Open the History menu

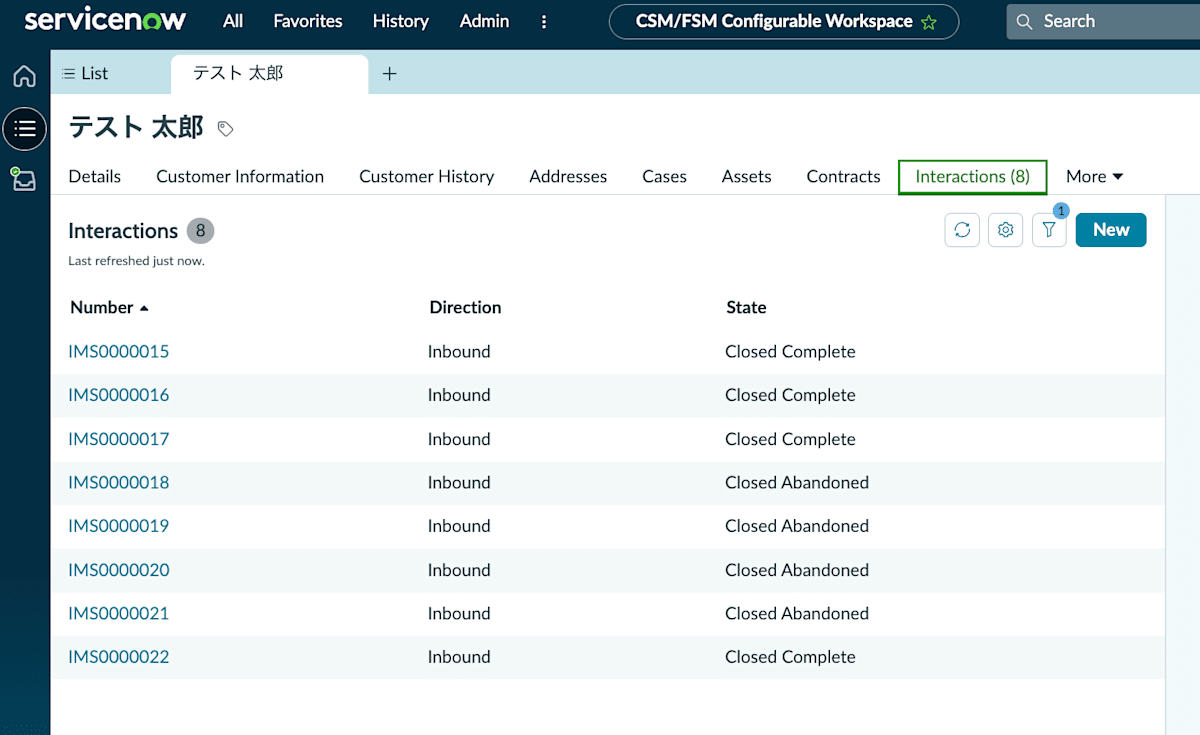(x=401, y=21)
